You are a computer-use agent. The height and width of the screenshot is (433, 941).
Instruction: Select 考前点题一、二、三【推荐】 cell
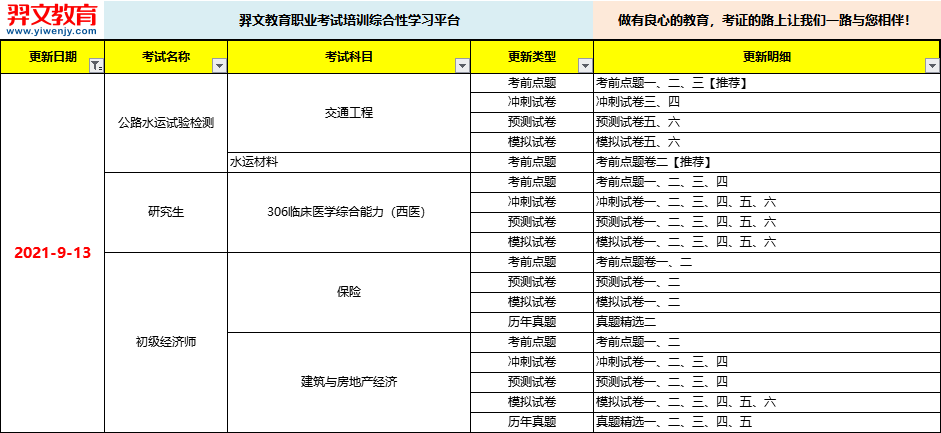766,83
